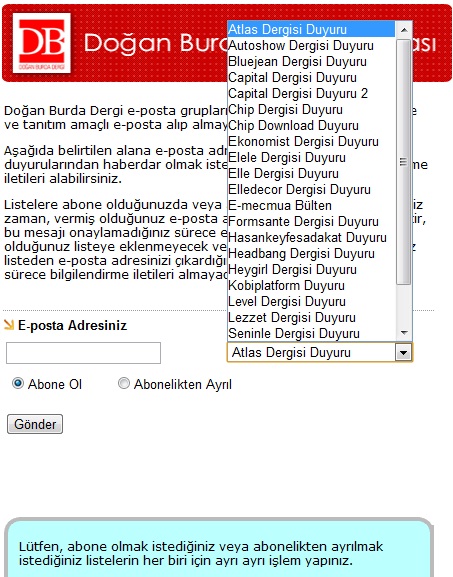
Task: Pick Heygirl Dergisi Duyuru option
Action: [x=311, y=269]
